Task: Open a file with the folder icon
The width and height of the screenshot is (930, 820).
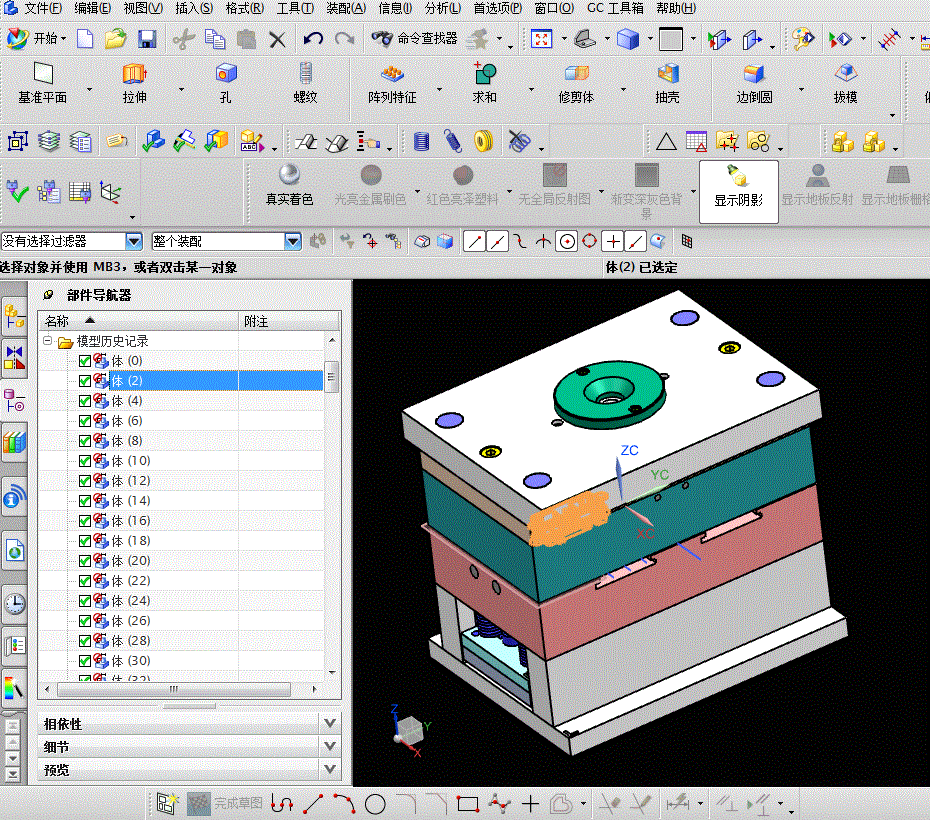Action: pos(115,39)
